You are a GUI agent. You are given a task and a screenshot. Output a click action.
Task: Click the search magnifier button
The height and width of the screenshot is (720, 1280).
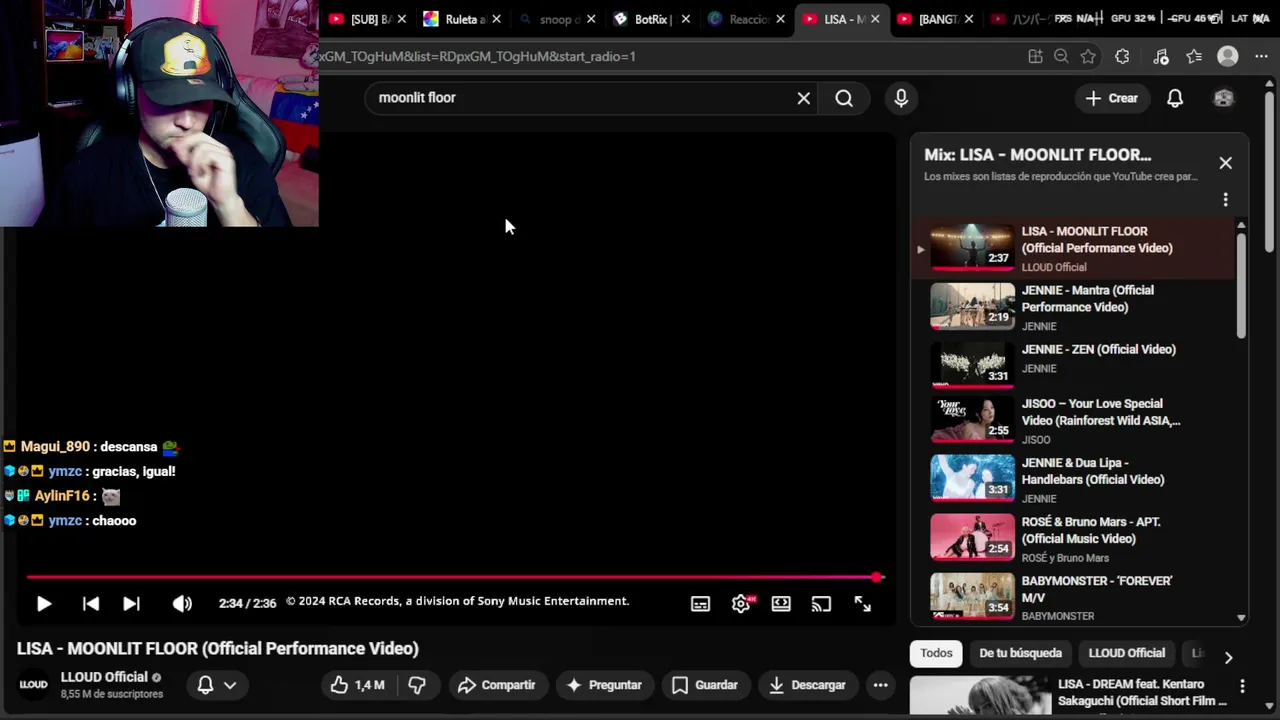(844, 98)
